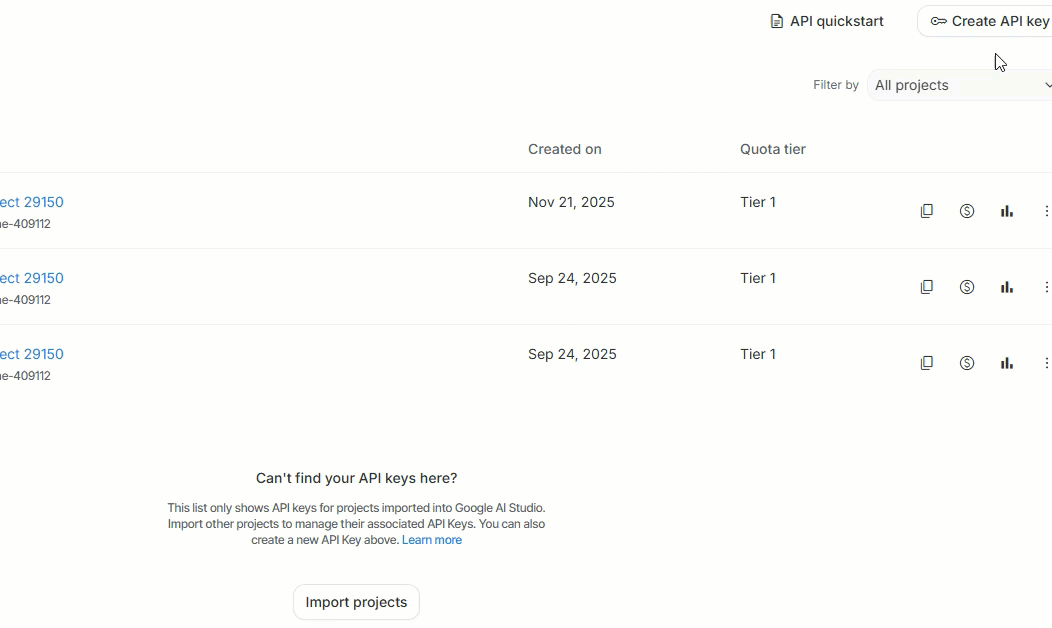Open project 29150 link in second row
Image resolution: width=1052 pixels, height=628 pixels.
(x=31, y=278)
